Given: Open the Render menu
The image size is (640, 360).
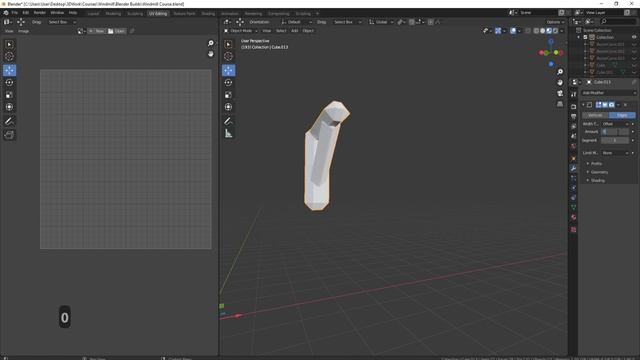Looking at the screenshot, I should 40,13.
